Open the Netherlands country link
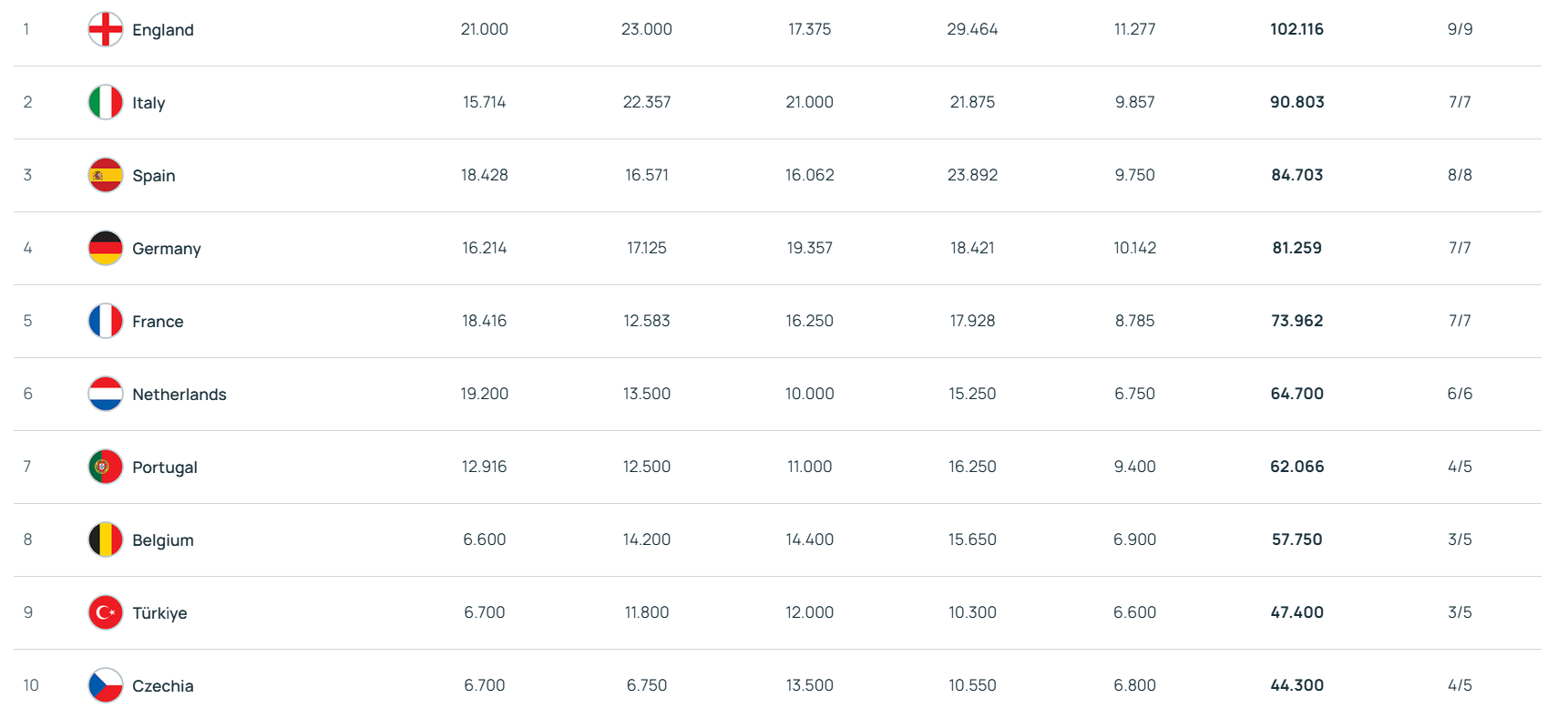1568x719 pixels. pyautogui.click(x=179, y=395)
